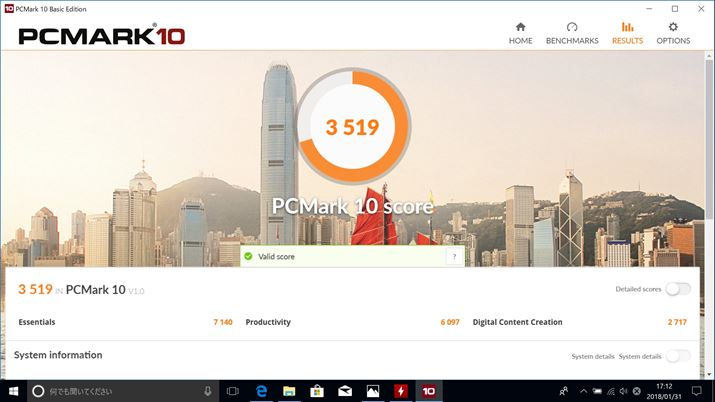Show hidden system tray icons
Viewport: 715px width, 402px height.
[x=583, y=391]
